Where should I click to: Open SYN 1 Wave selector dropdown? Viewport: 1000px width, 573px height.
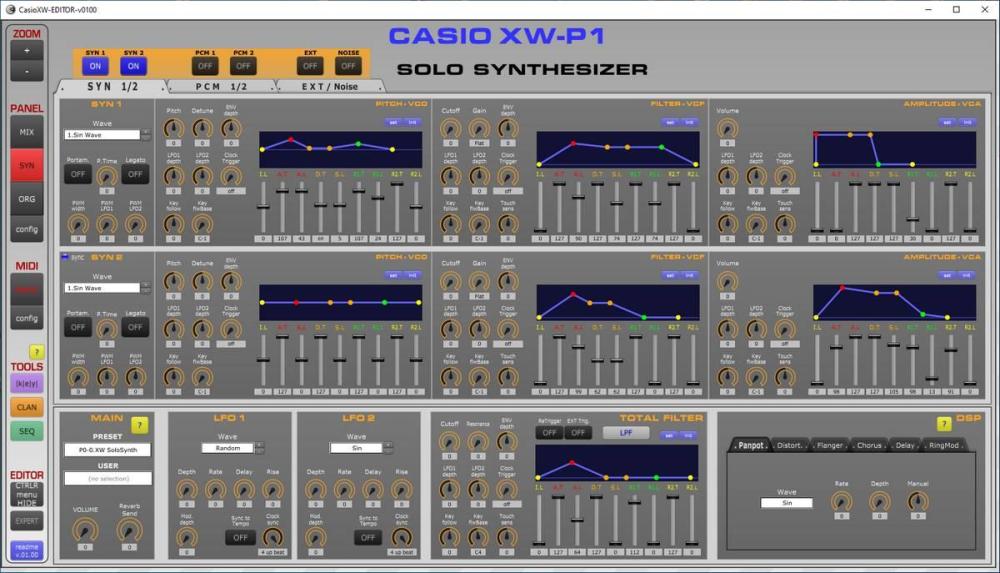pos(102,135)
